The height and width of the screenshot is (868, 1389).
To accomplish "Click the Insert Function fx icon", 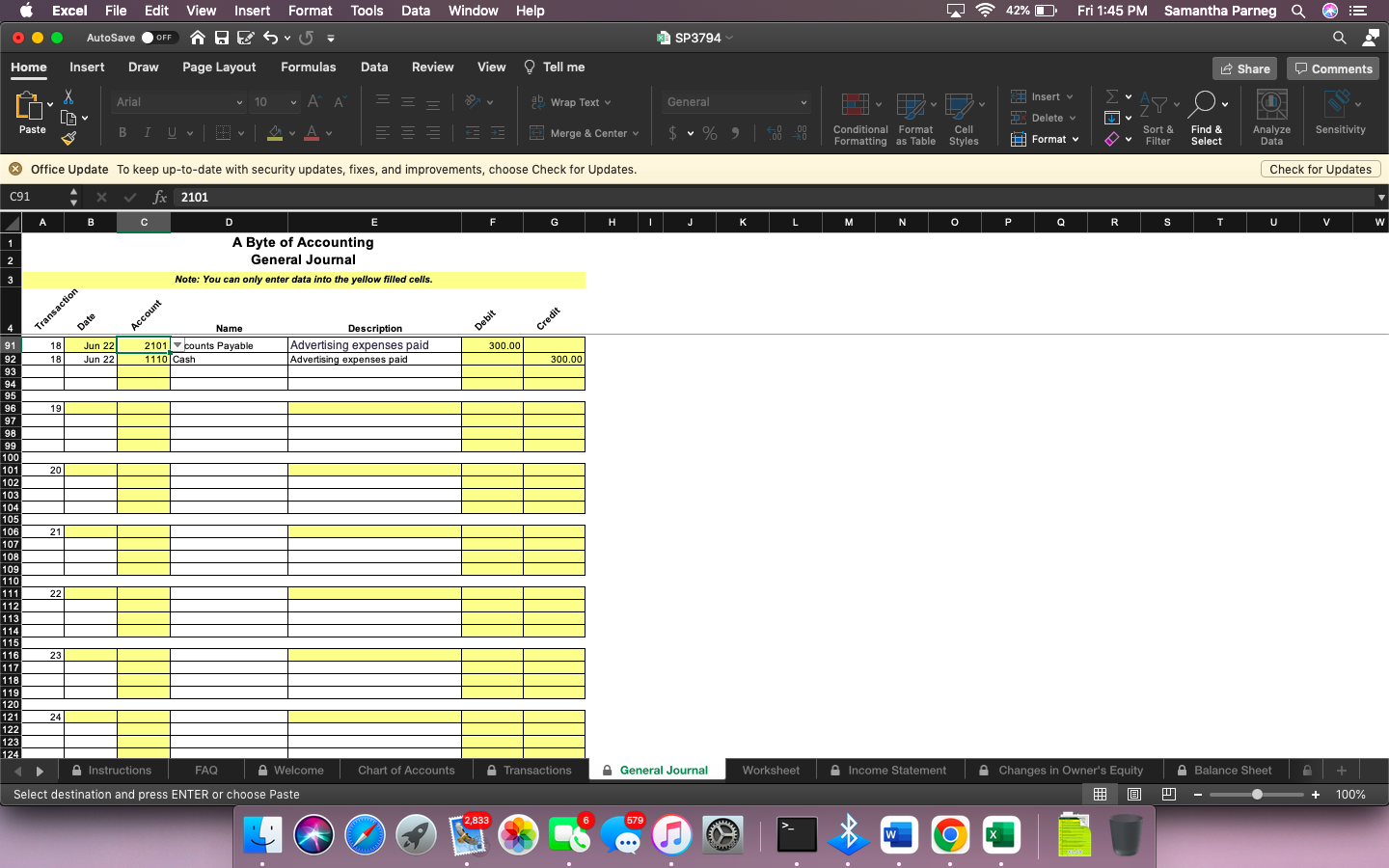I will pos(160,197).
